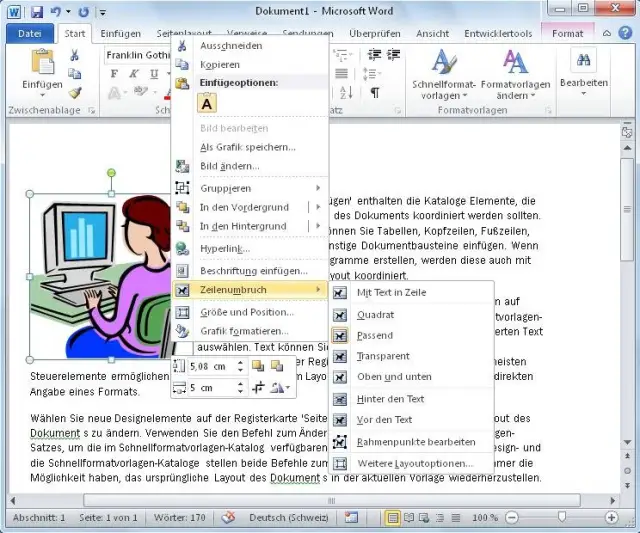The image size is (640, 533).
Task: Choose Größe und Position menu entry
Action: tap(250, 312)
